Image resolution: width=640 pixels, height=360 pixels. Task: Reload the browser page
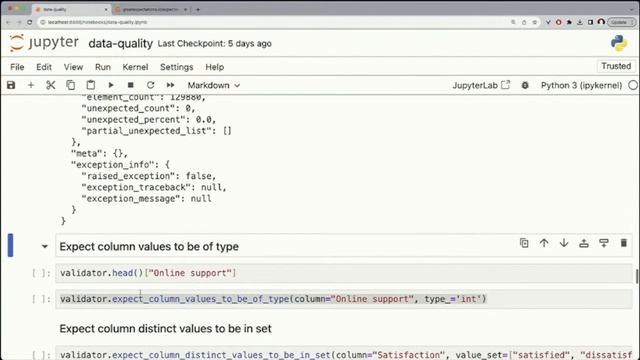pyautogui.click(x=29, y=22)
